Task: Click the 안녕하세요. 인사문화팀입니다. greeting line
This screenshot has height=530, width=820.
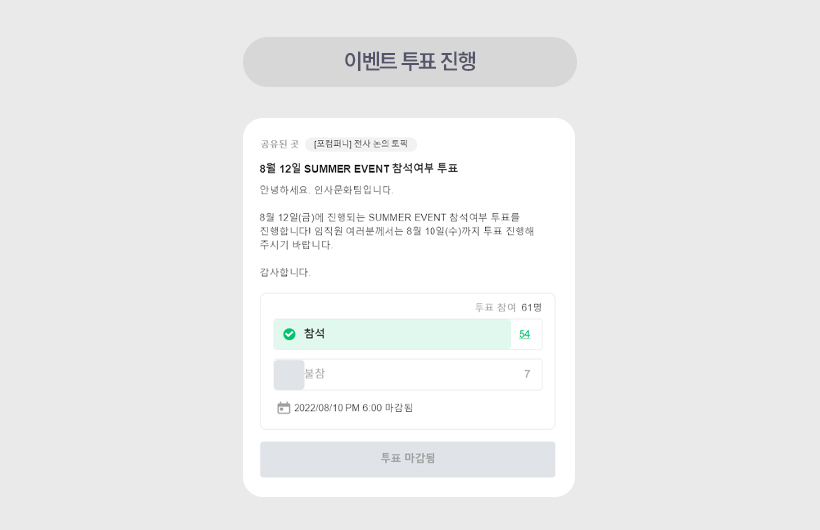Action: point(326,190)
